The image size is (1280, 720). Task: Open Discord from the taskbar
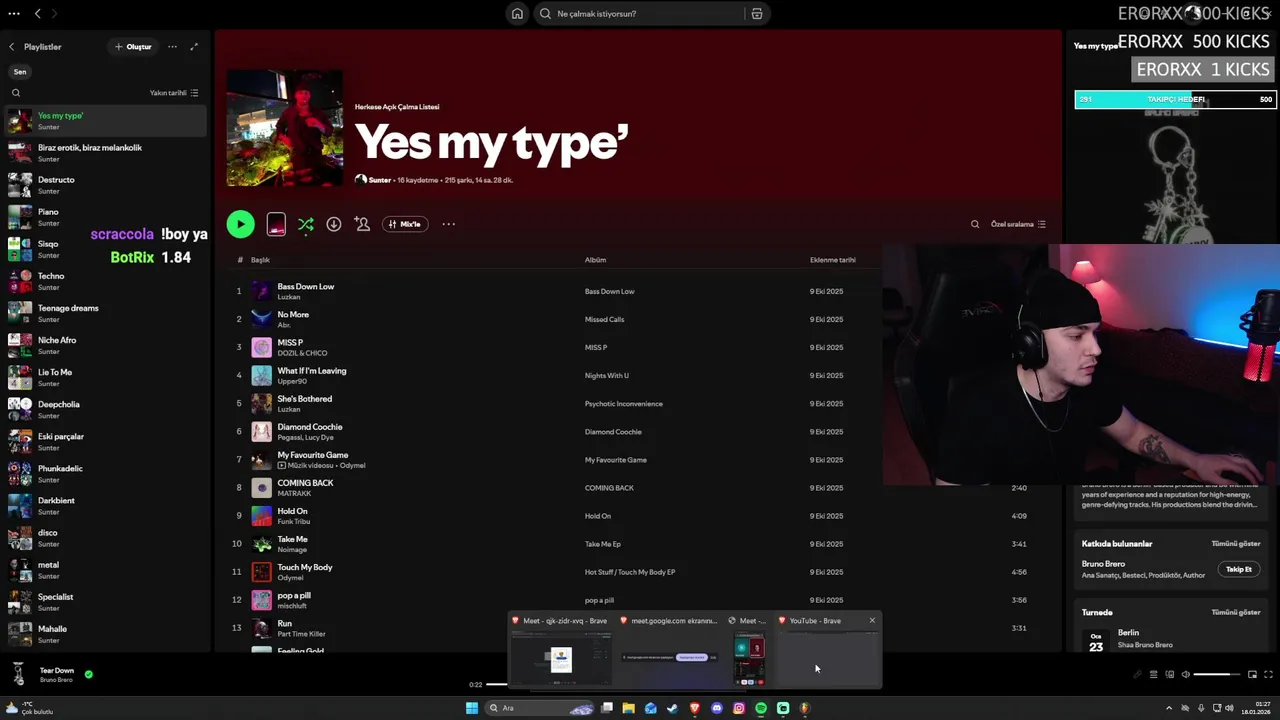point(717,708)
